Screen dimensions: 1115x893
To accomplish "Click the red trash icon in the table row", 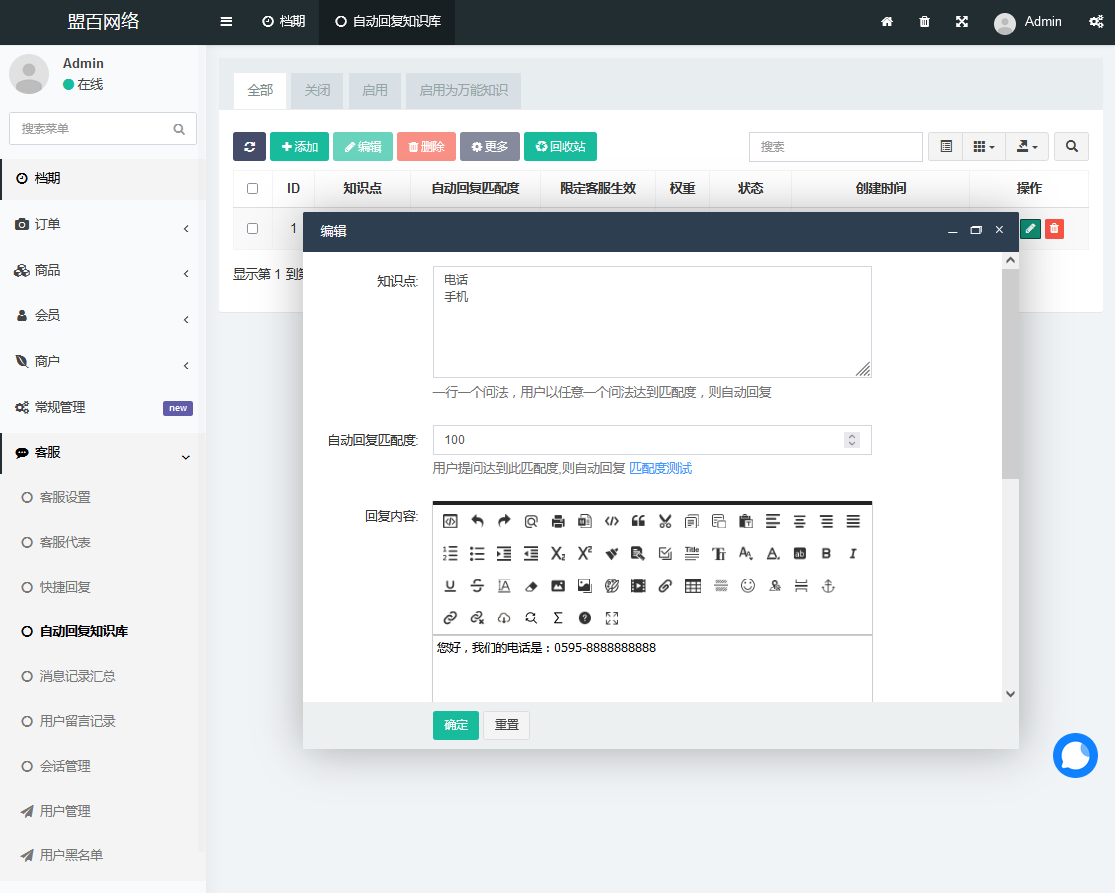I will coord(1054,229).
